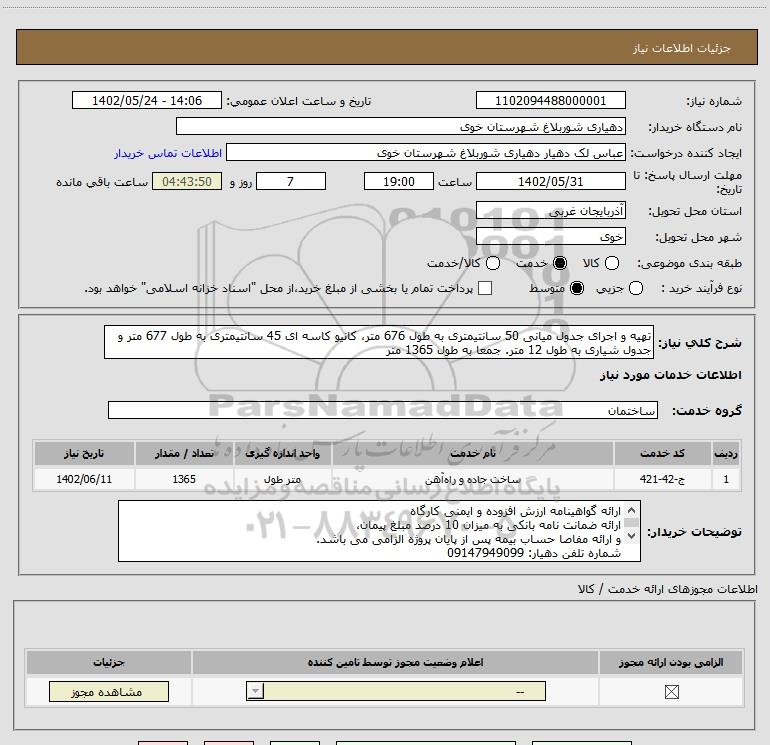Click the request creator field عباس لک
The width and height of the screenshot is (770, 745).
(x=426, y=152)
